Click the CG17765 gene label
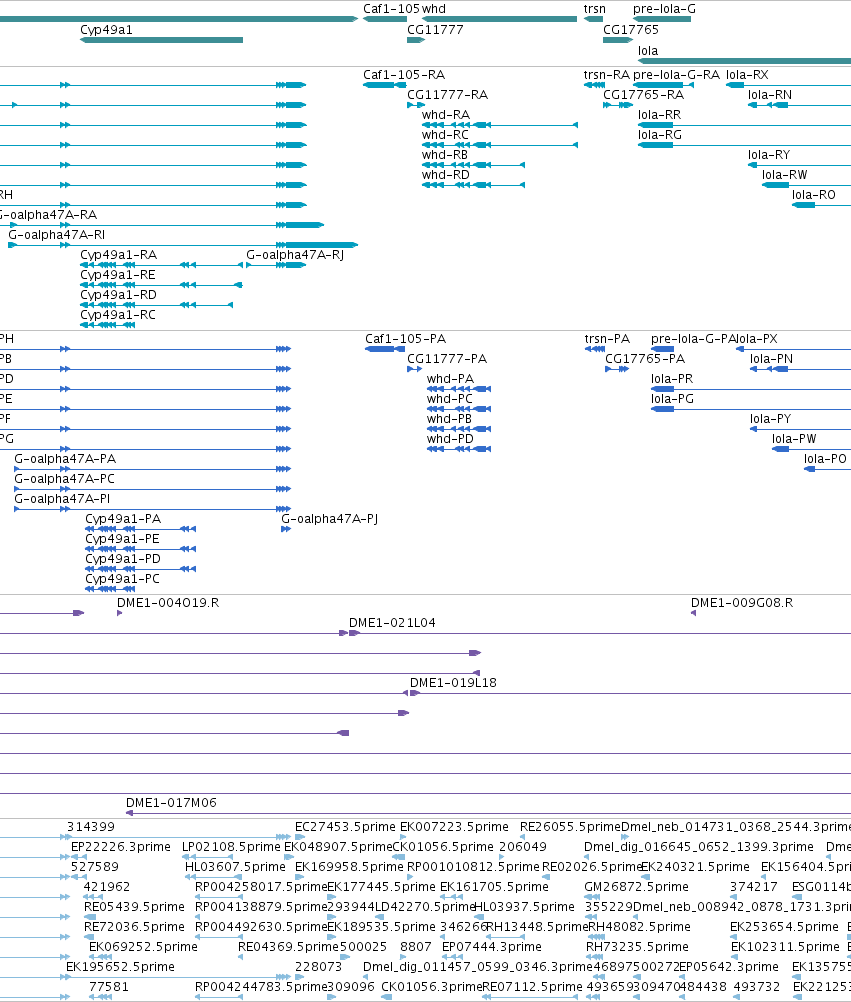The width and height of the screenshot is (851, 1002). tap(631, 29)
